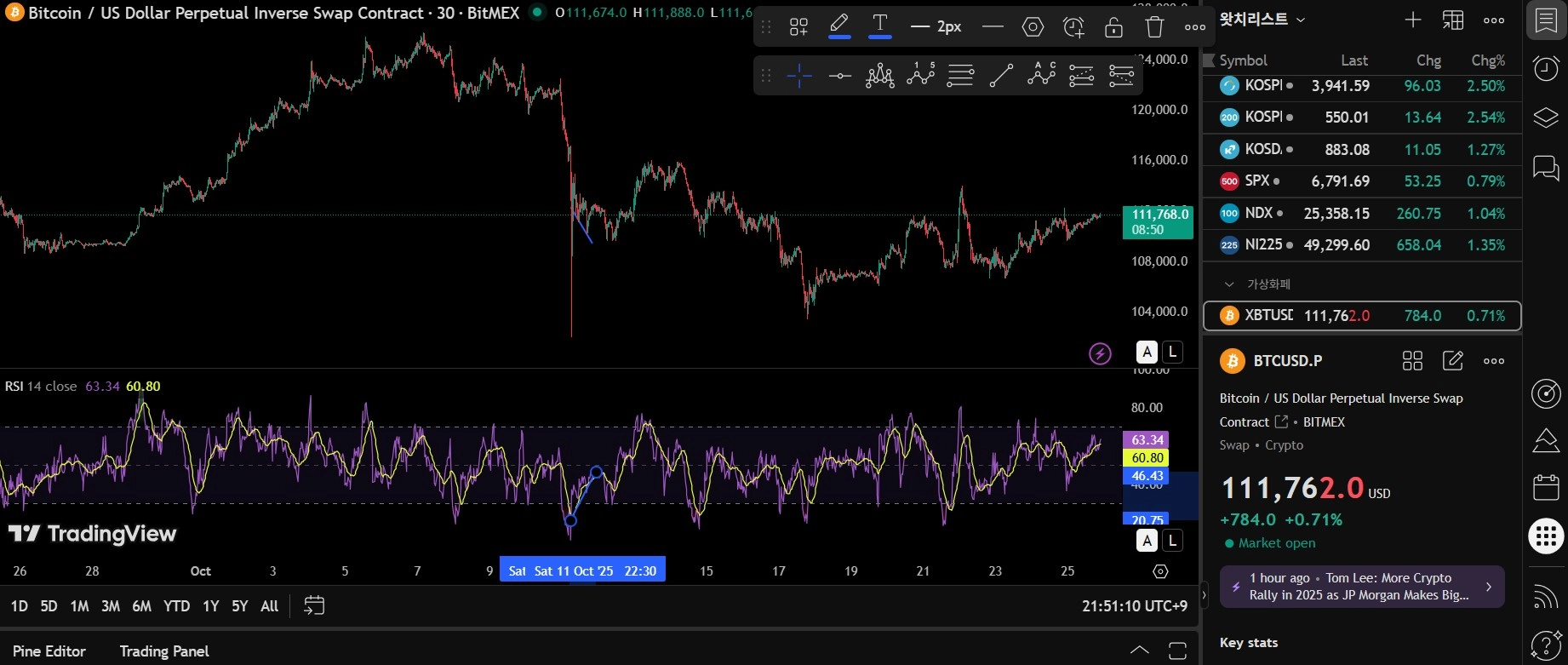The width and height of the screenshot is (1568, 665).
Task: Open the Help Center question icon
Action: pos(1546,645)
